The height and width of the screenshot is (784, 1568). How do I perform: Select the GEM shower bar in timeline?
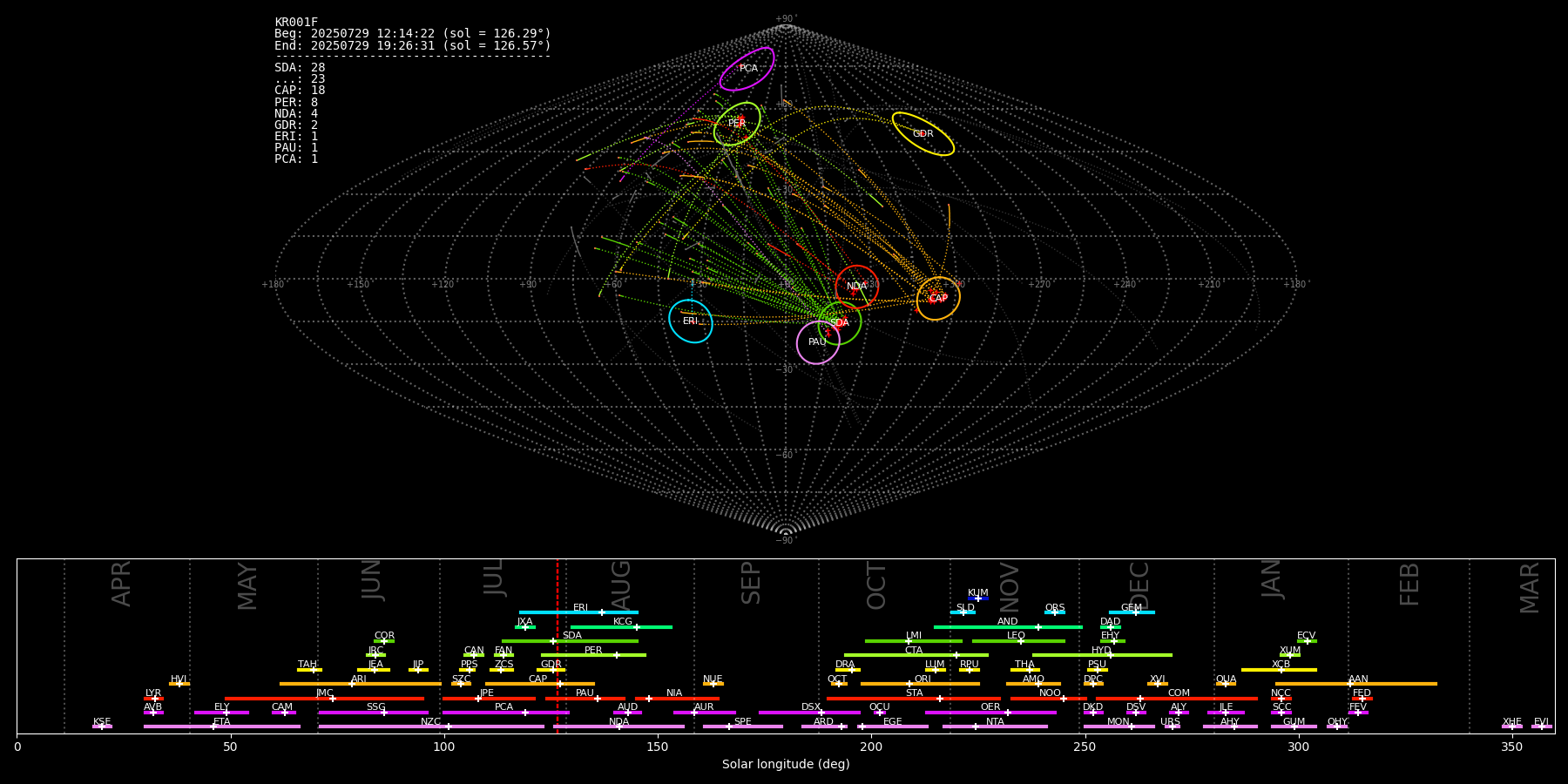click(1132, 612)
